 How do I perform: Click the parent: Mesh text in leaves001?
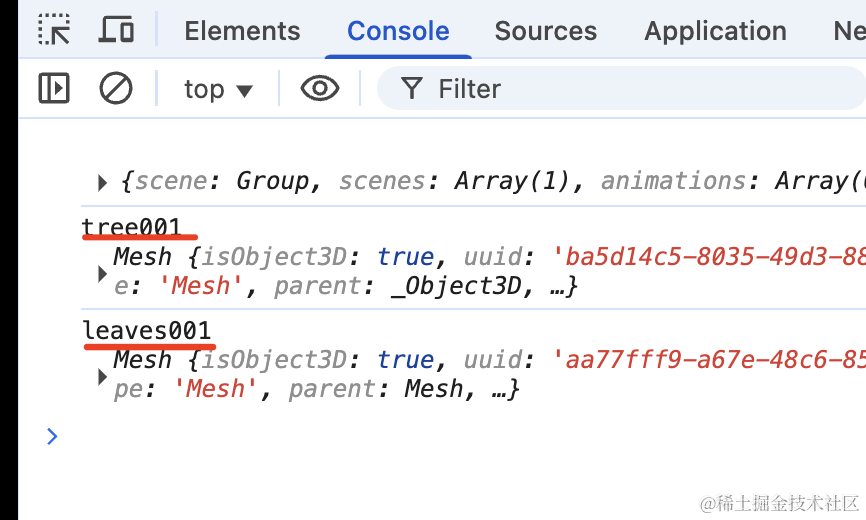tap(376, 389)
